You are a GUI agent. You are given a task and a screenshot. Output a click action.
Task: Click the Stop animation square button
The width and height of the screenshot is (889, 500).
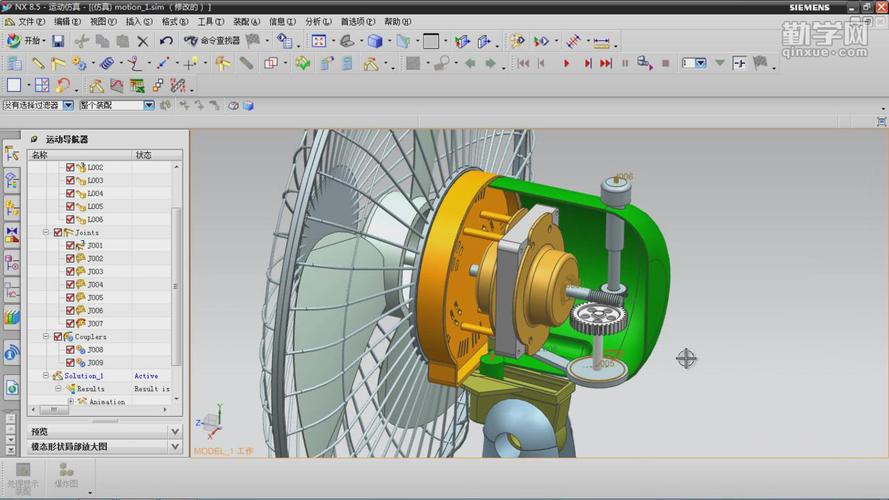tap(666, 63)
